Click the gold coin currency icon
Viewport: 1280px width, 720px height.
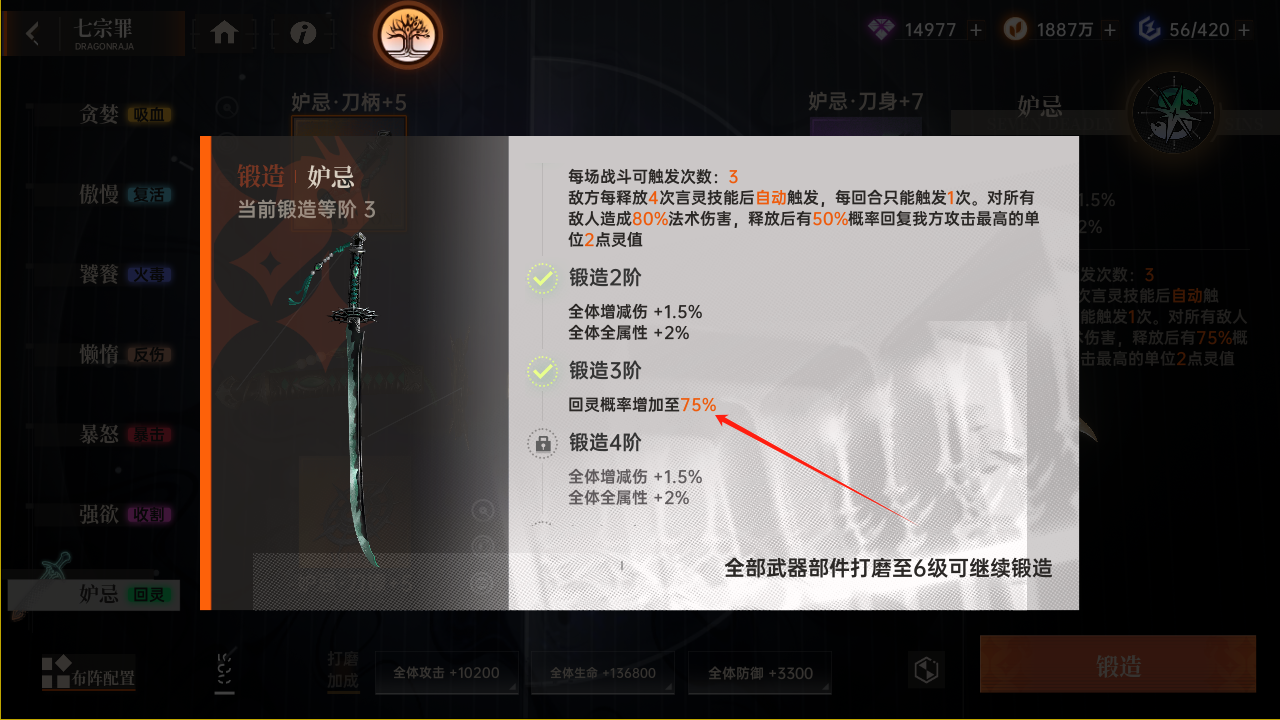(1015, 30)
